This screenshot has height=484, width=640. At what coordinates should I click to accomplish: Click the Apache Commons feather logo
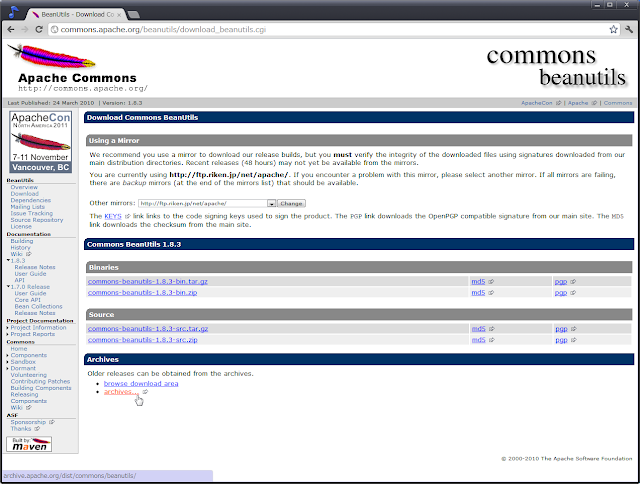coord(52,56)
